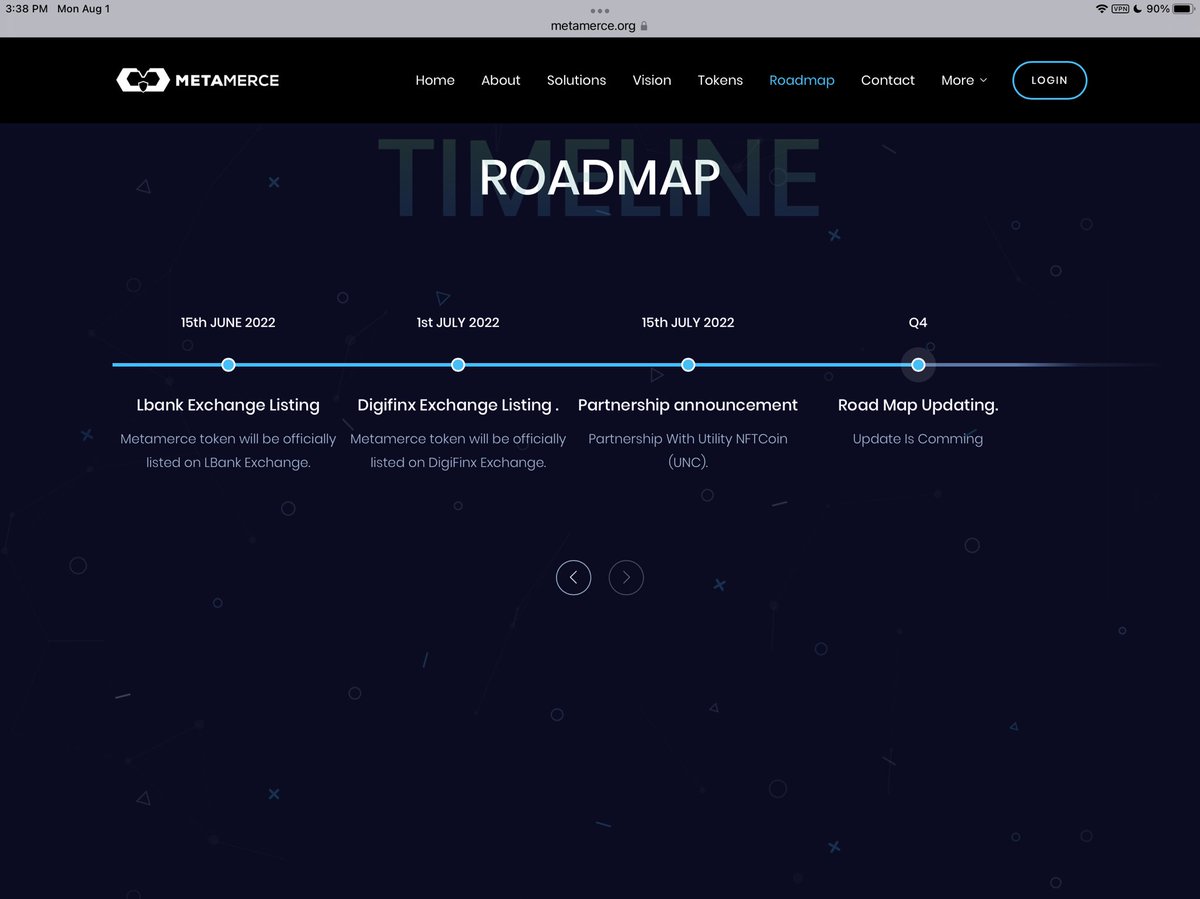Go to the About section
This screenshot has width=1200, height=899.
tap(501, 80)
